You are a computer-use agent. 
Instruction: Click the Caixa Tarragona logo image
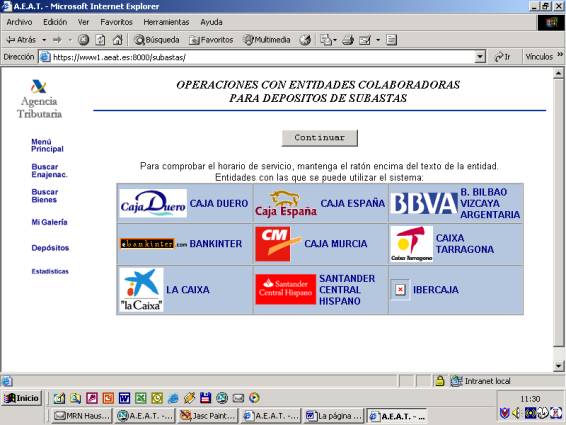[x=412, y=244]
